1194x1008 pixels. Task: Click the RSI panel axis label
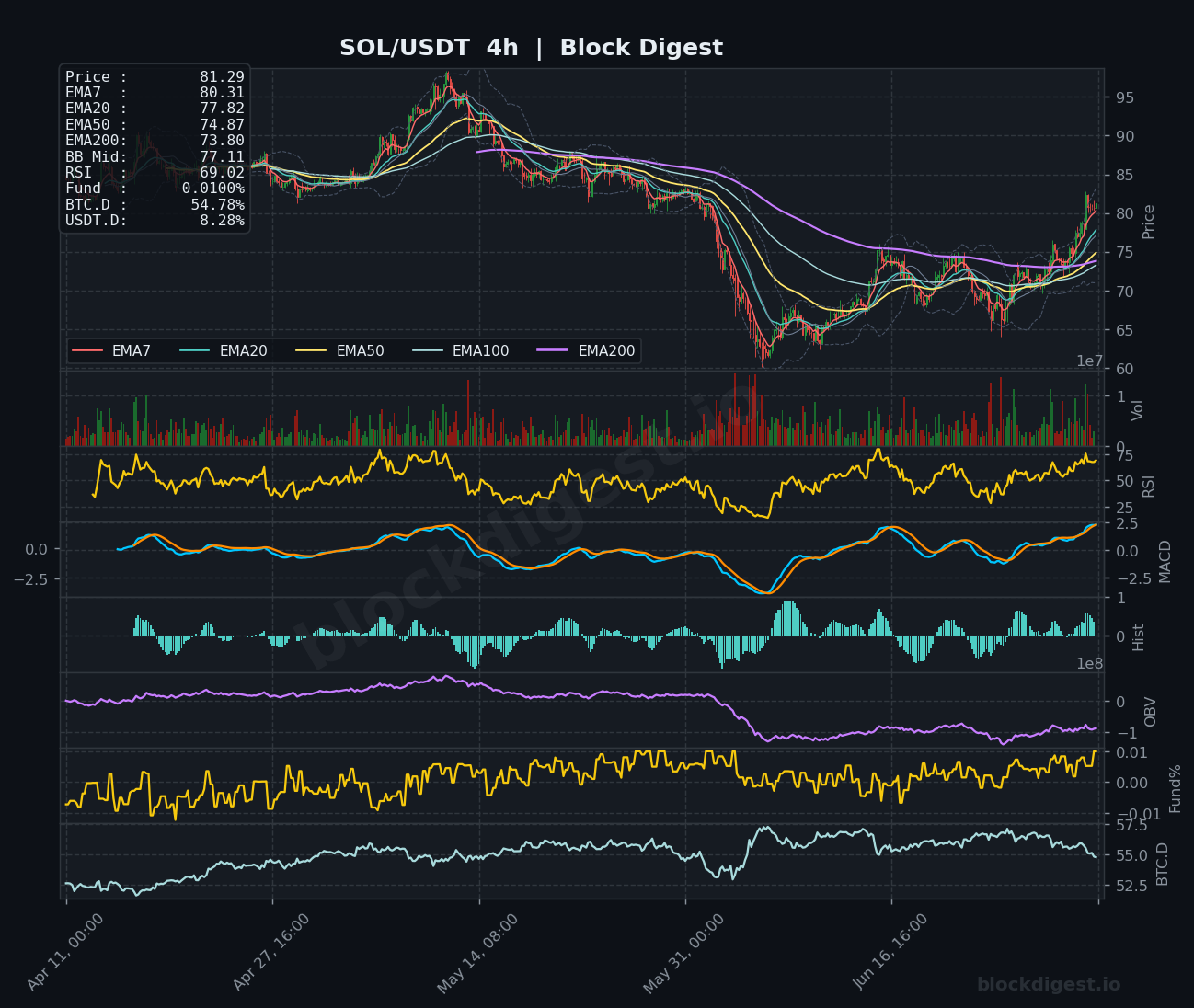(1148, 485)
